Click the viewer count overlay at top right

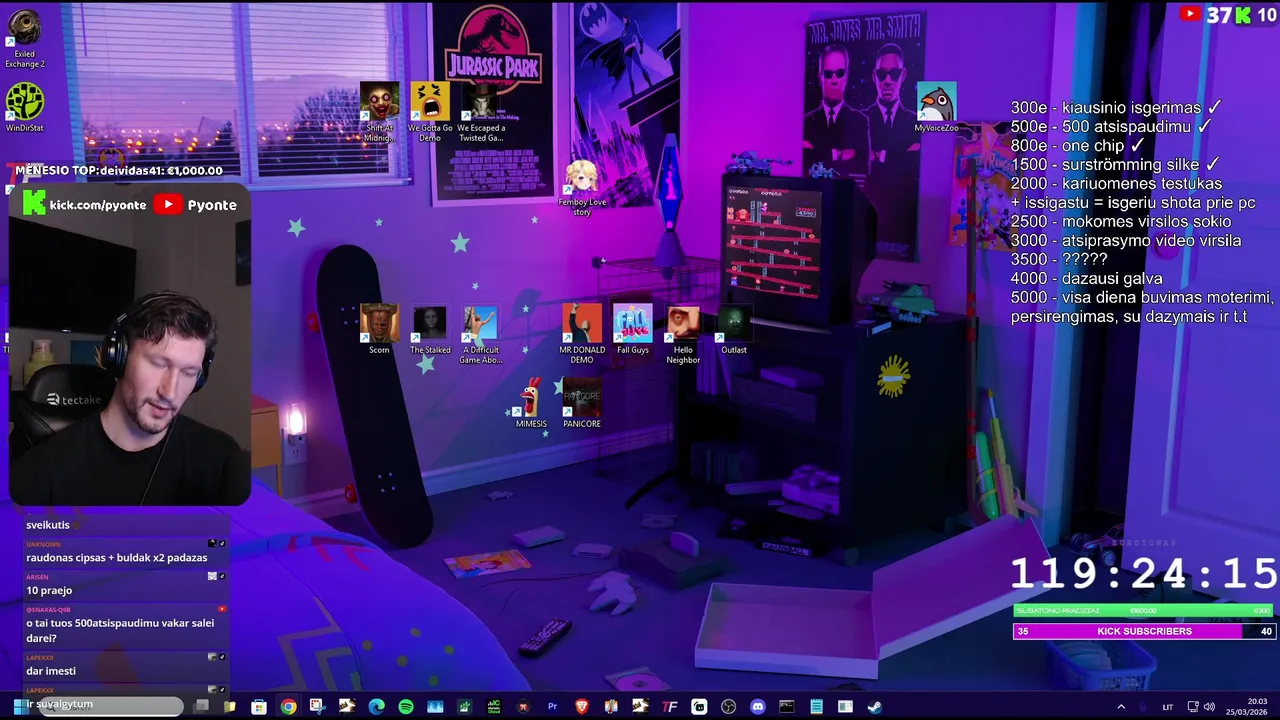point(1228,14)
